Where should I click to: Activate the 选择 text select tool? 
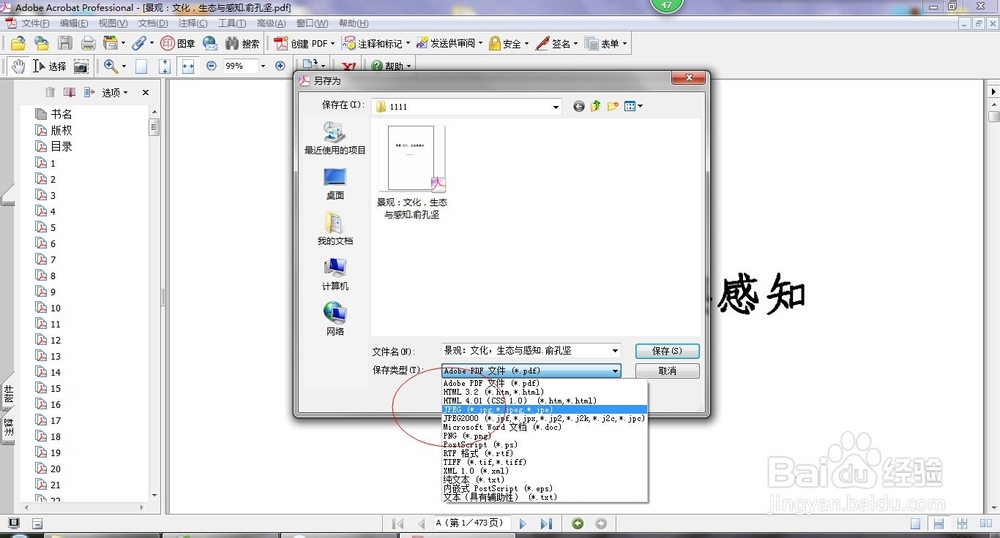point(49,66)
